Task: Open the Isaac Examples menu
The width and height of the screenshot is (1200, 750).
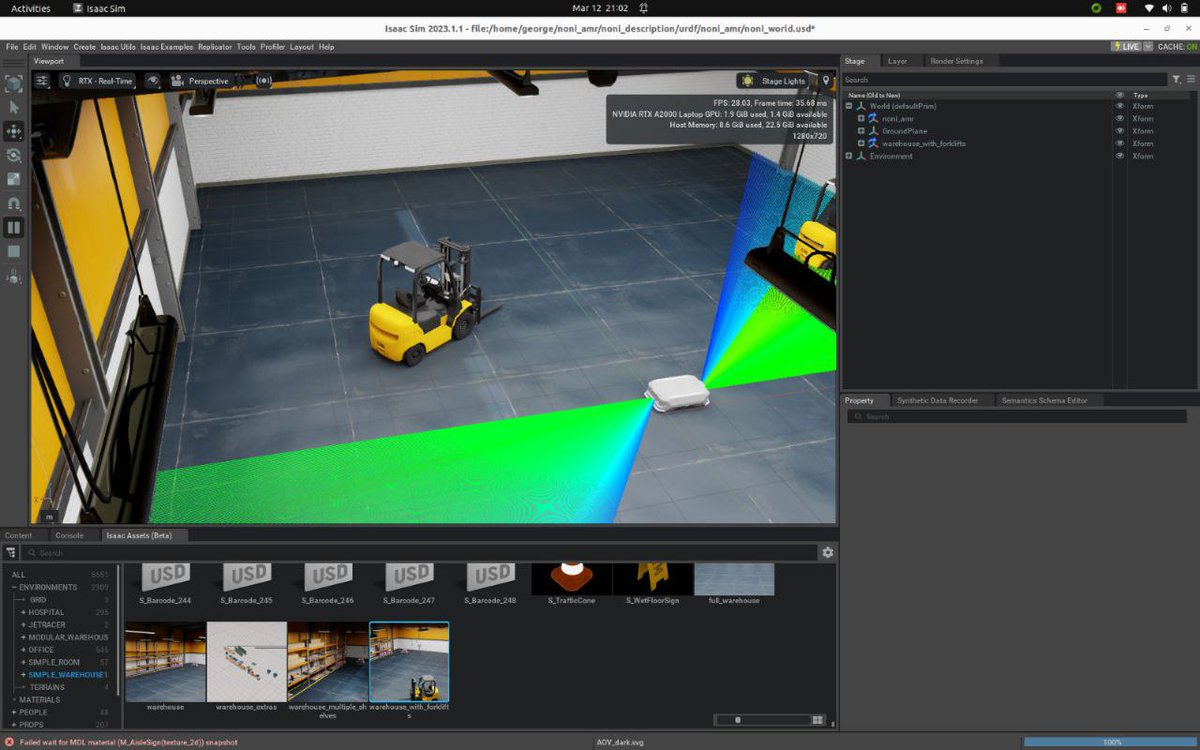Action: click(167, 47)
